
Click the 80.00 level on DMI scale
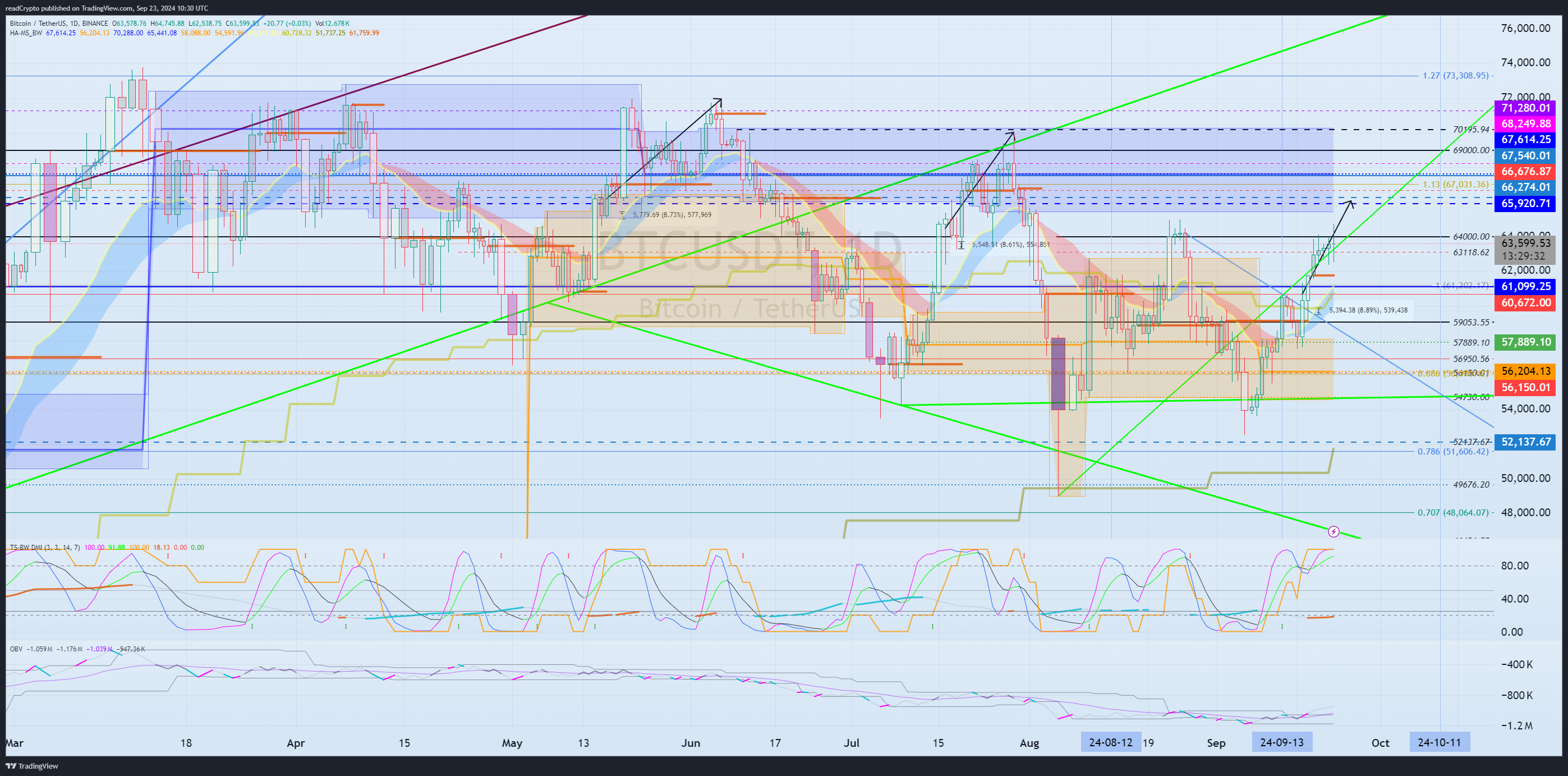tap(1515, 566)
